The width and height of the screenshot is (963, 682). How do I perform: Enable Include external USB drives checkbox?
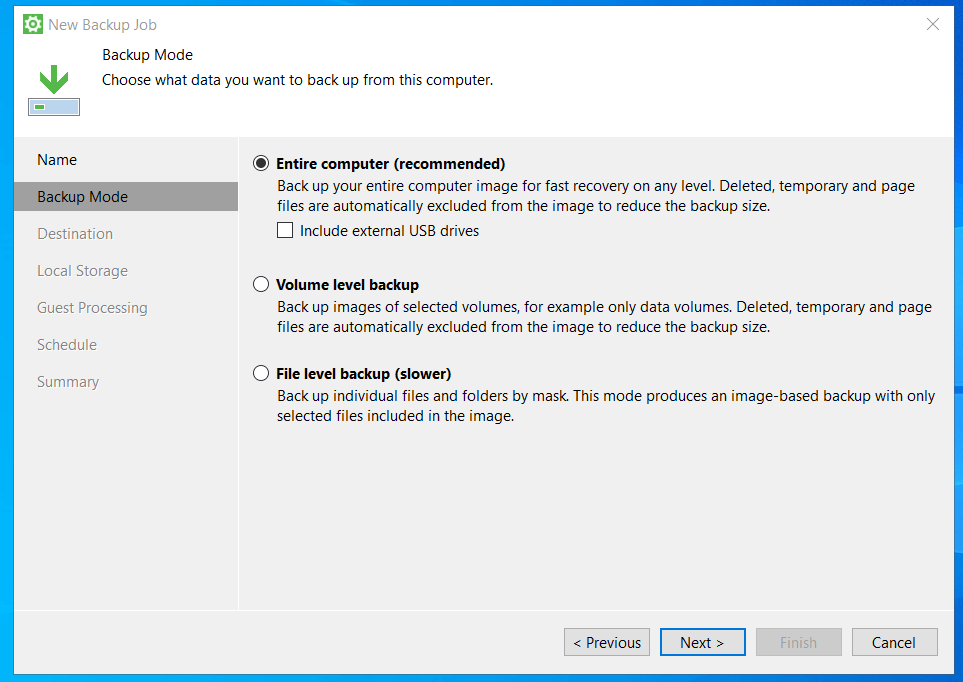285,231
